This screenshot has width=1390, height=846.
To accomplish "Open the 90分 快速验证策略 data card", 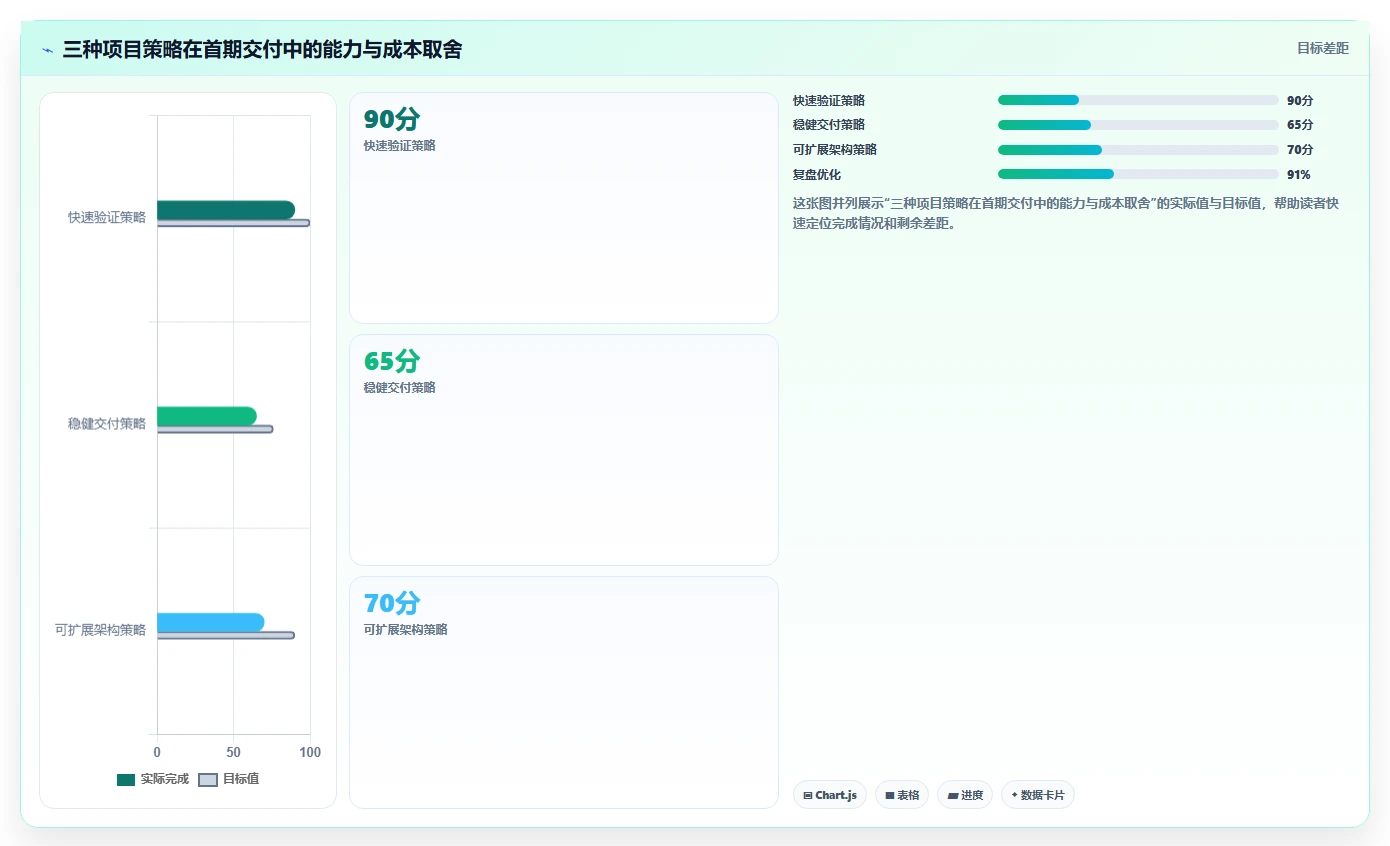I will coord(564,208).
